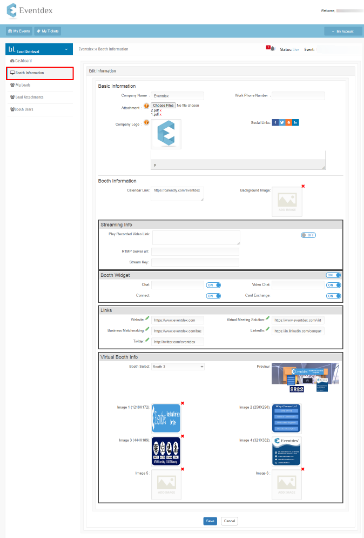Viewport: 364px width, 538px height.
Task: Expand the Lead Retrieval sidebar header
Action: (x=39, y=49)
